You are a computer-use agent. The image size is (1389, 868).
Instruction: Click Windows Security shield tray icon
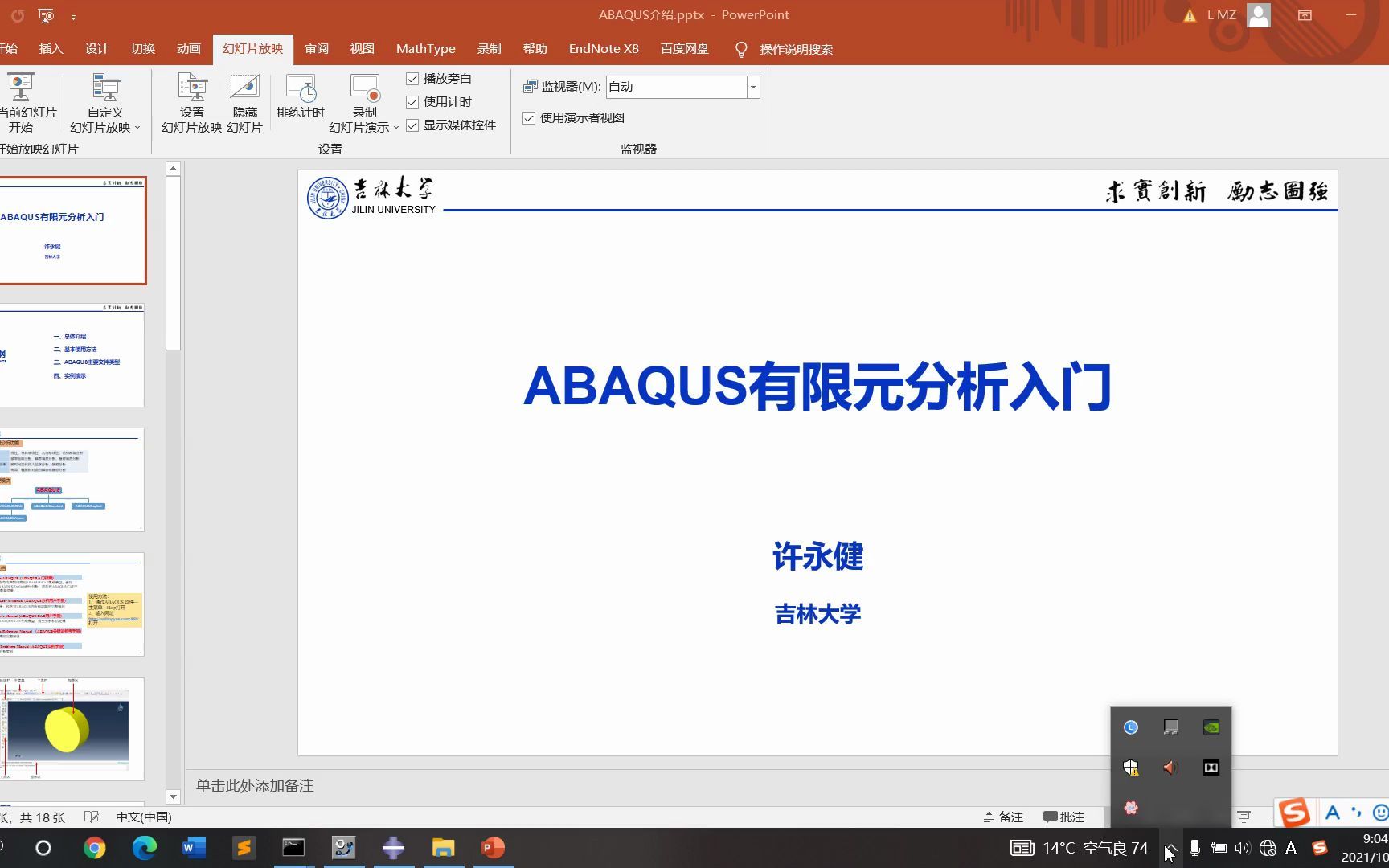pyautogui.click(x=1131, y=768)
